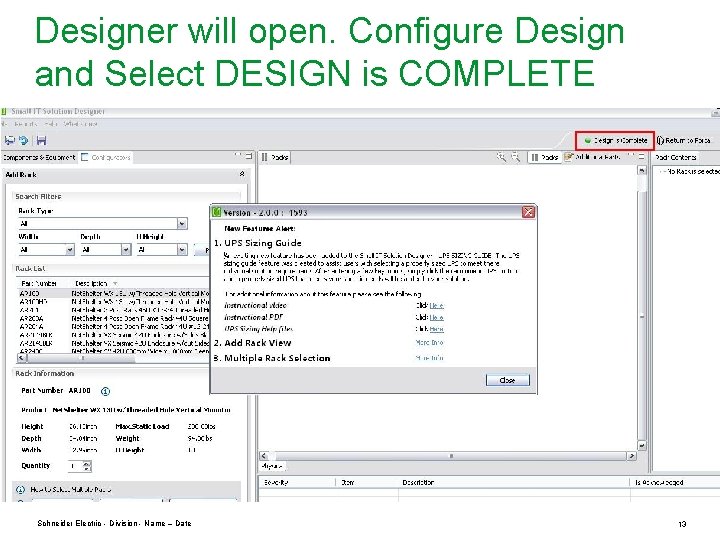Click the floppy disk save icon
The width and height of the screenshot is (720, 540).
click(41, 141)
